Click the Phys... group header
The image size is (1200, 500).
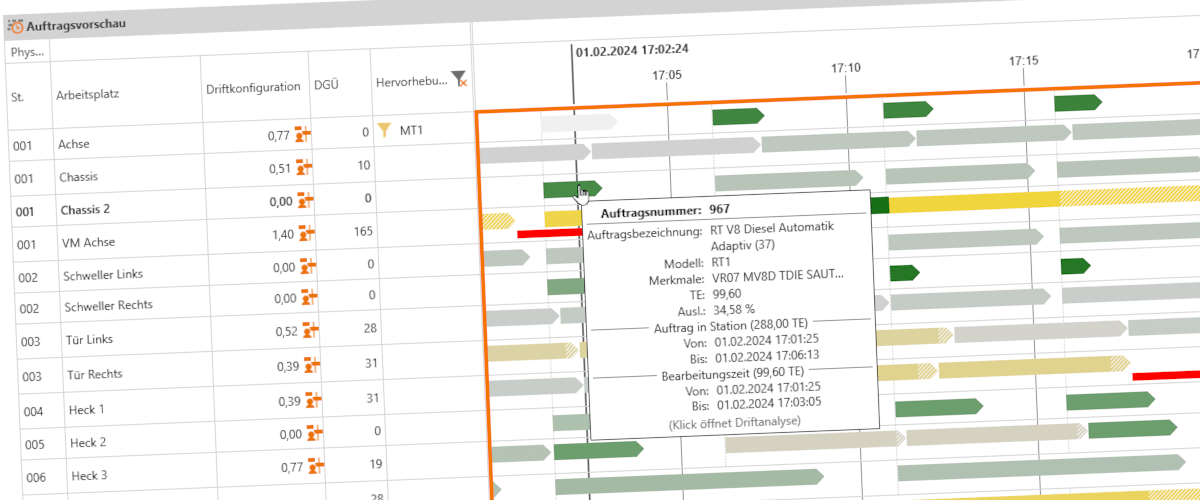[x=27, y=52]
